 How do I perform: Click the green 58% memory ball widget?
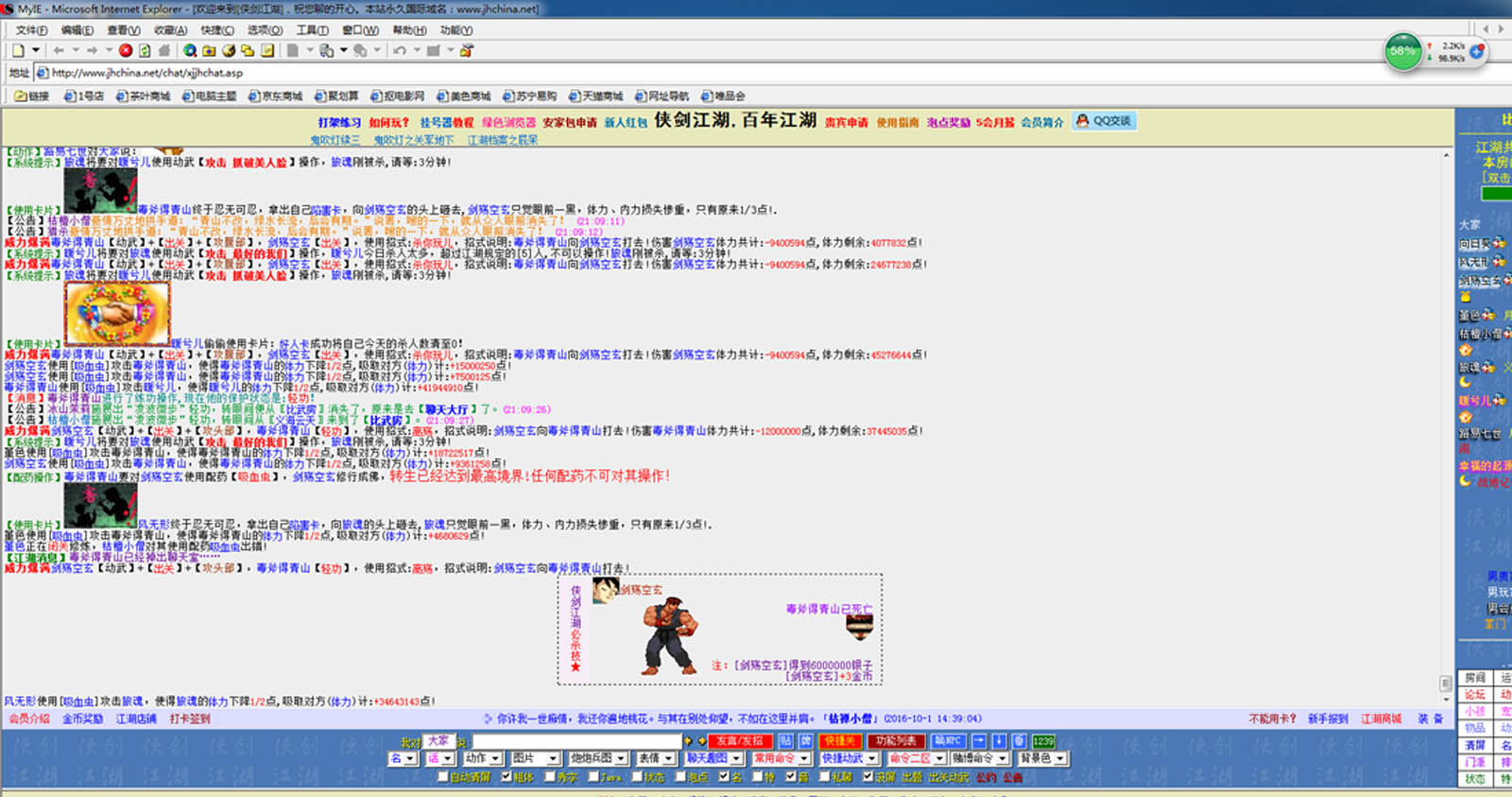[1403, 51]
